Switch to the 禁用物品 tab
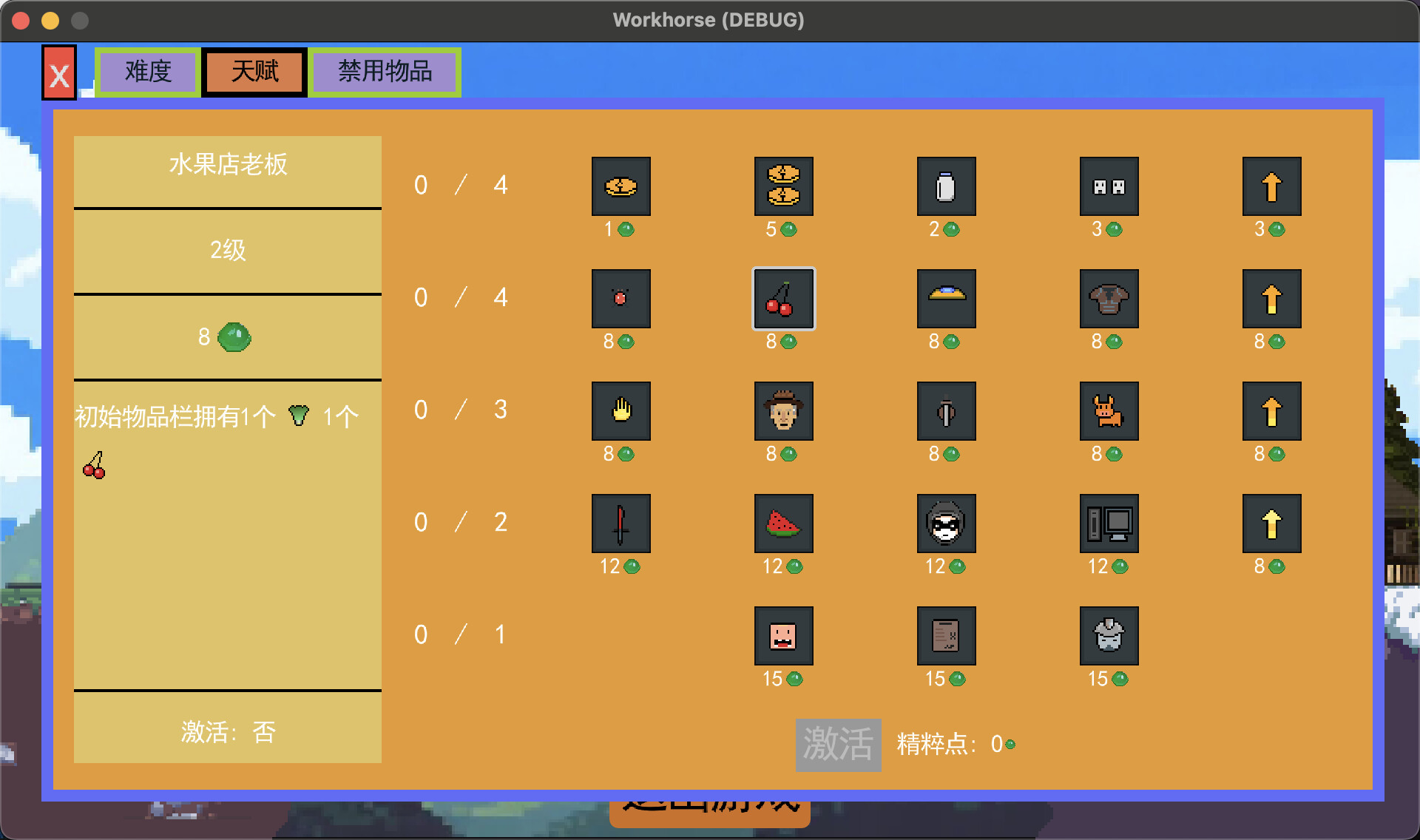1420x840 pixels. tap(385, 72)
